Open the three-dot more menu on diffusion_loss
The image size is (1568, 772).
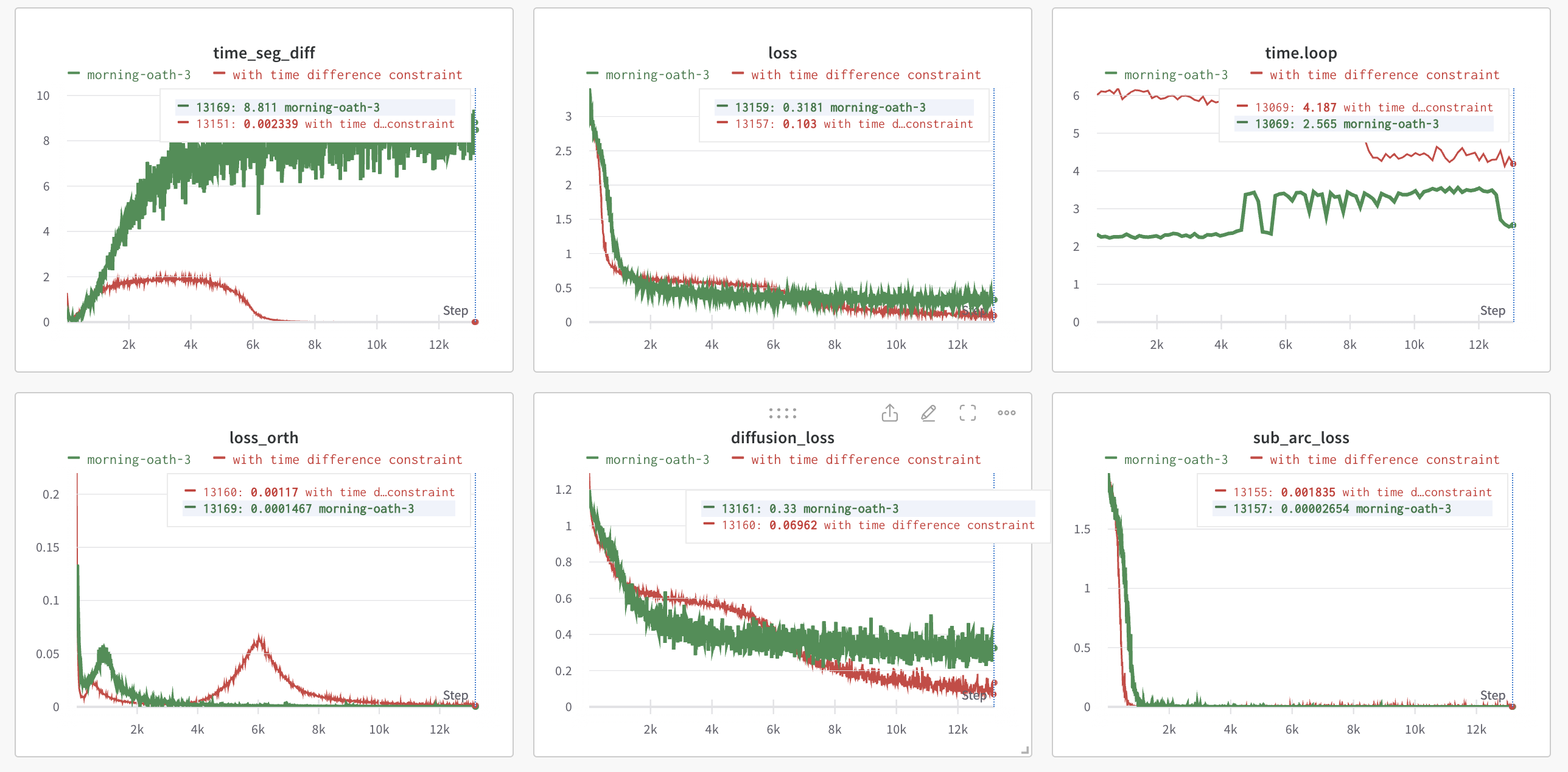click(x=1006, y=413)
